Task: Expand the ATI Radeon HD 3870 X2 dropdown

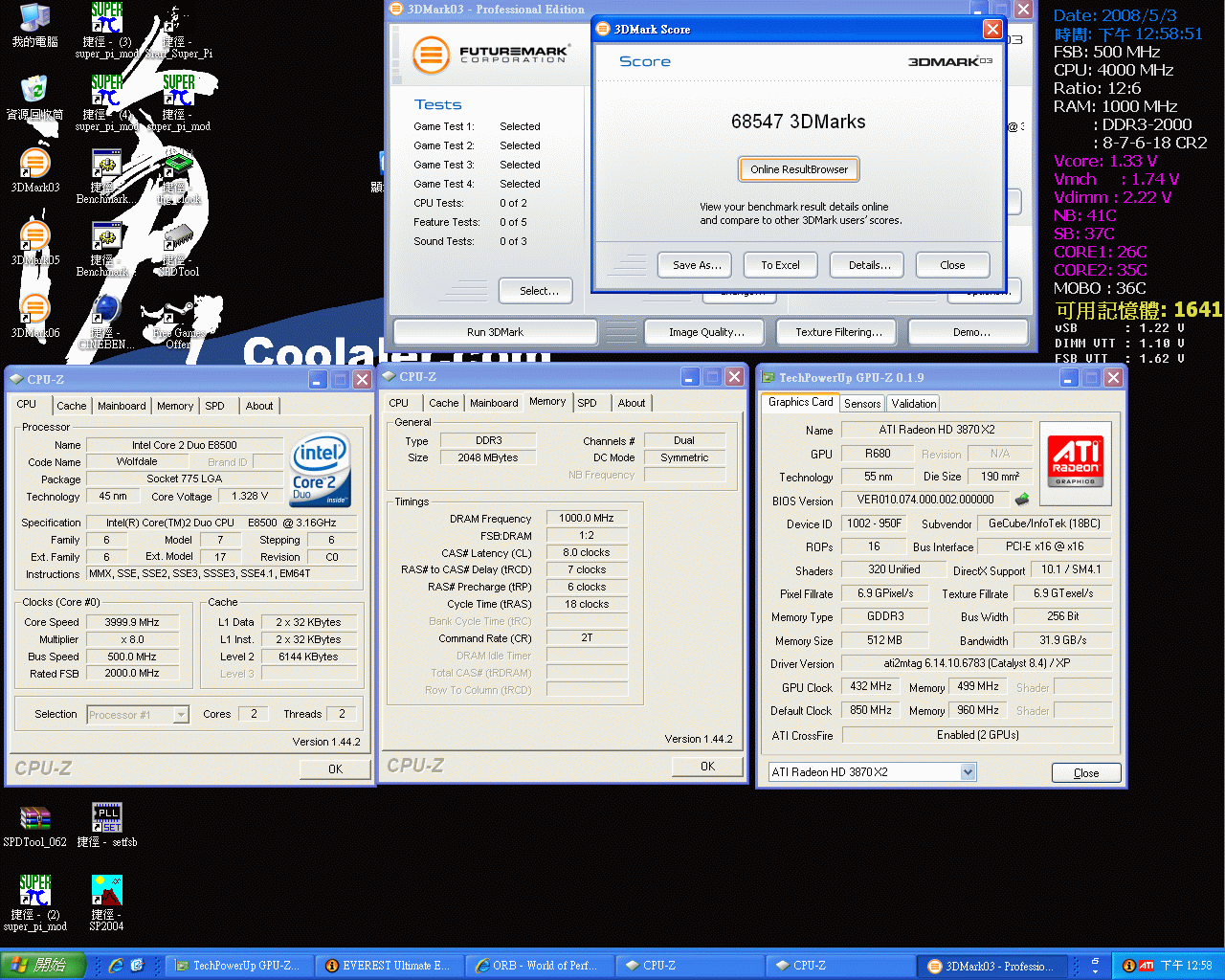Action: (x=968, y=772)
